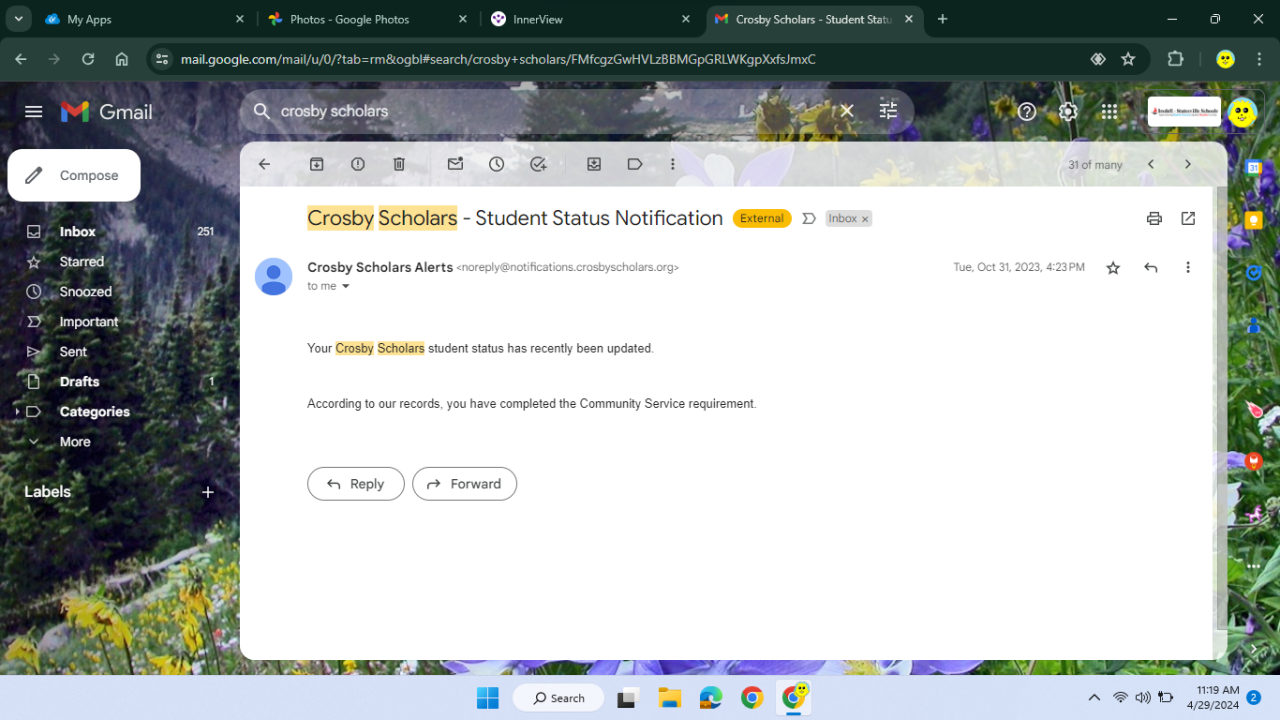Screen dimensions: 1280x720
Task: Open Gmail settings gear
Action: 1068,112
